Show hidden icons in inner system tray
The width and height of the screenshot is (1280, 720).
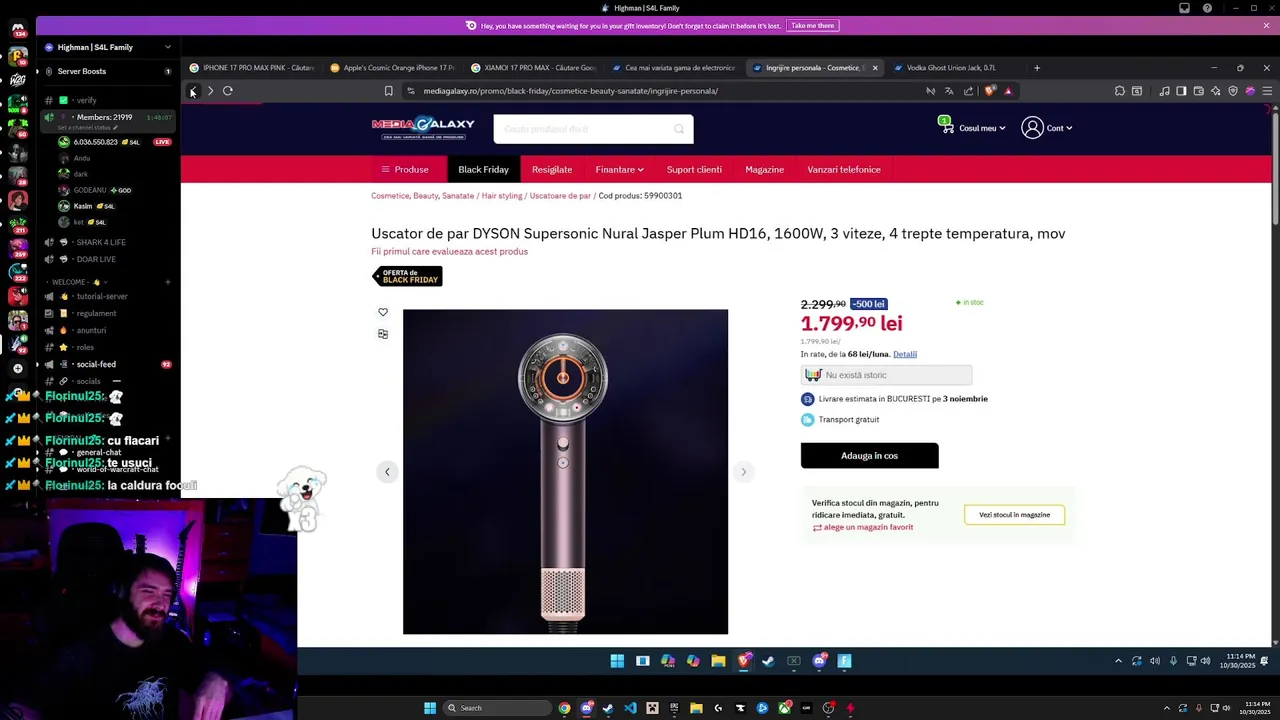click(1118, 661)
